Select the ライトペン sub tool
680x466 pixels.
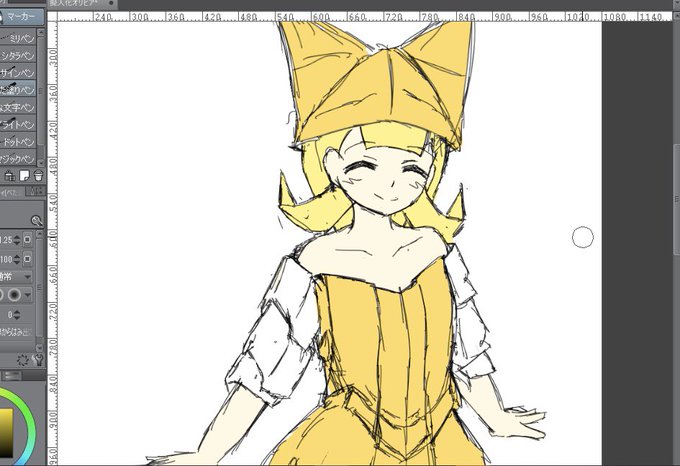(18, 124)
